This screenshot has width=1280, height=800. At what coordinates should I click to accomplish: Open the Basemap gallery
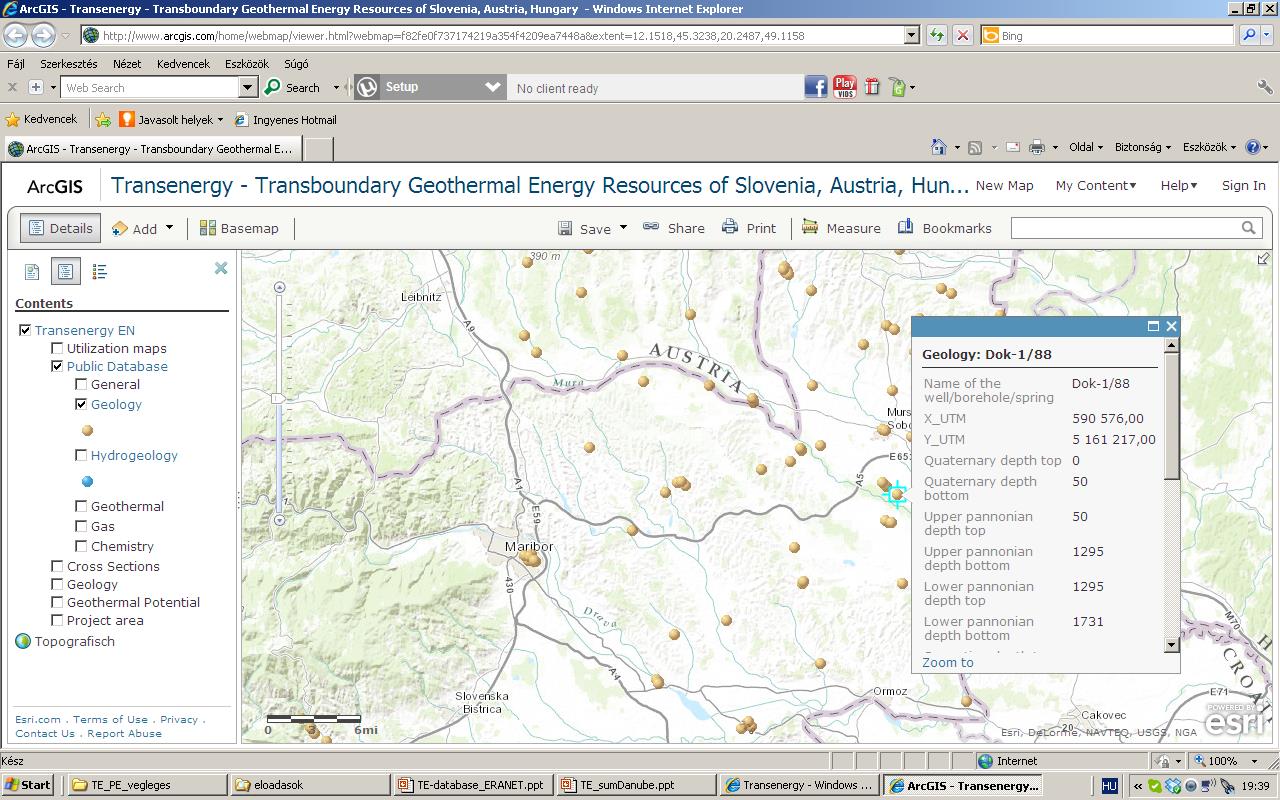(x=239, y=228)
